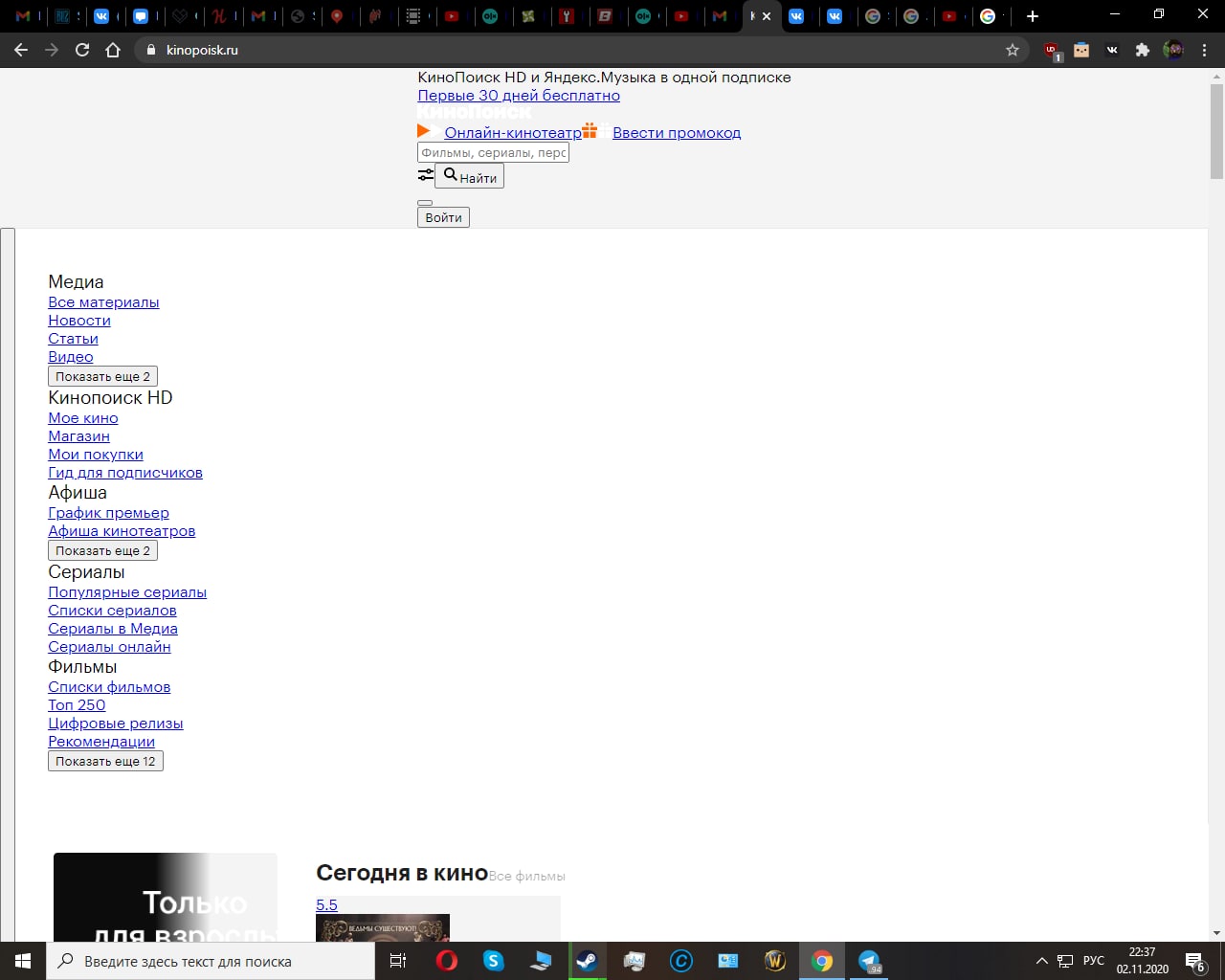
Task: Open the blue C application on the taskbar
Action: [681, 961]
